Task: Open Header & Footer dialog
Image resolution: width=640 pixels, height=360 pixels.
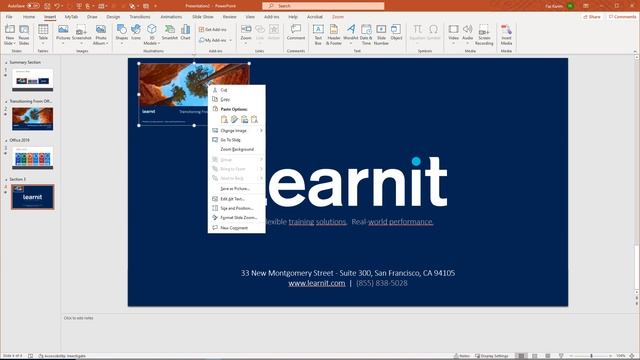Action: [x=333, y=35]
